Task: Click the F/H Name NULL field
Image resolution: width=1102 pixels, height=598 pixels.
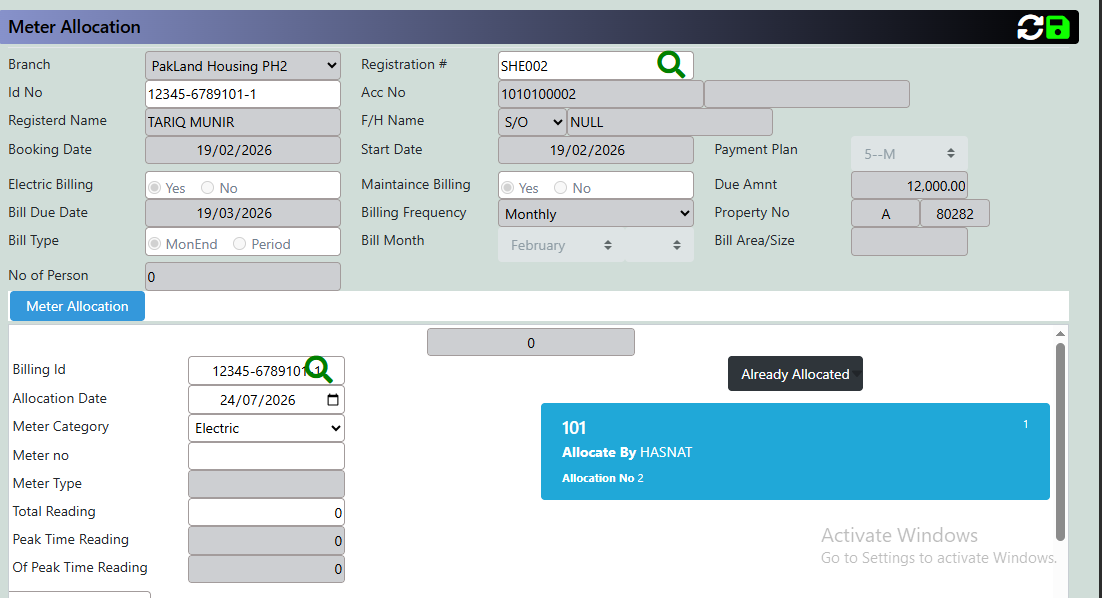Action: [670, 122]
